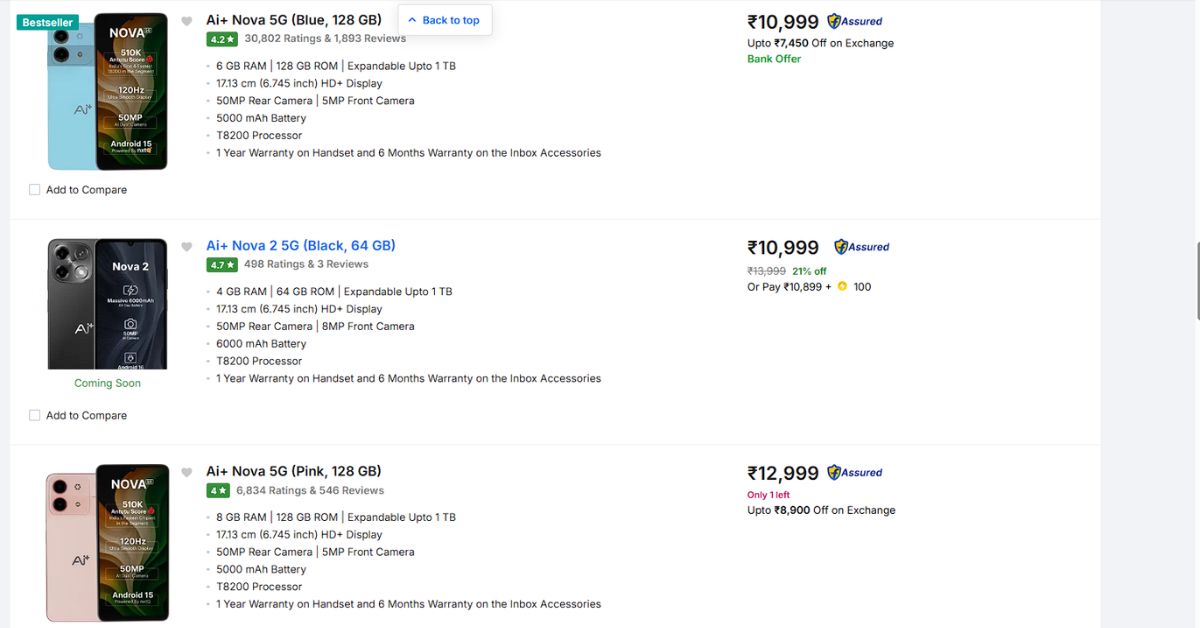Screen dimensions: 1200x628
Task: Click the blue Nova 5G phone image
Action: tap(108, 92)
